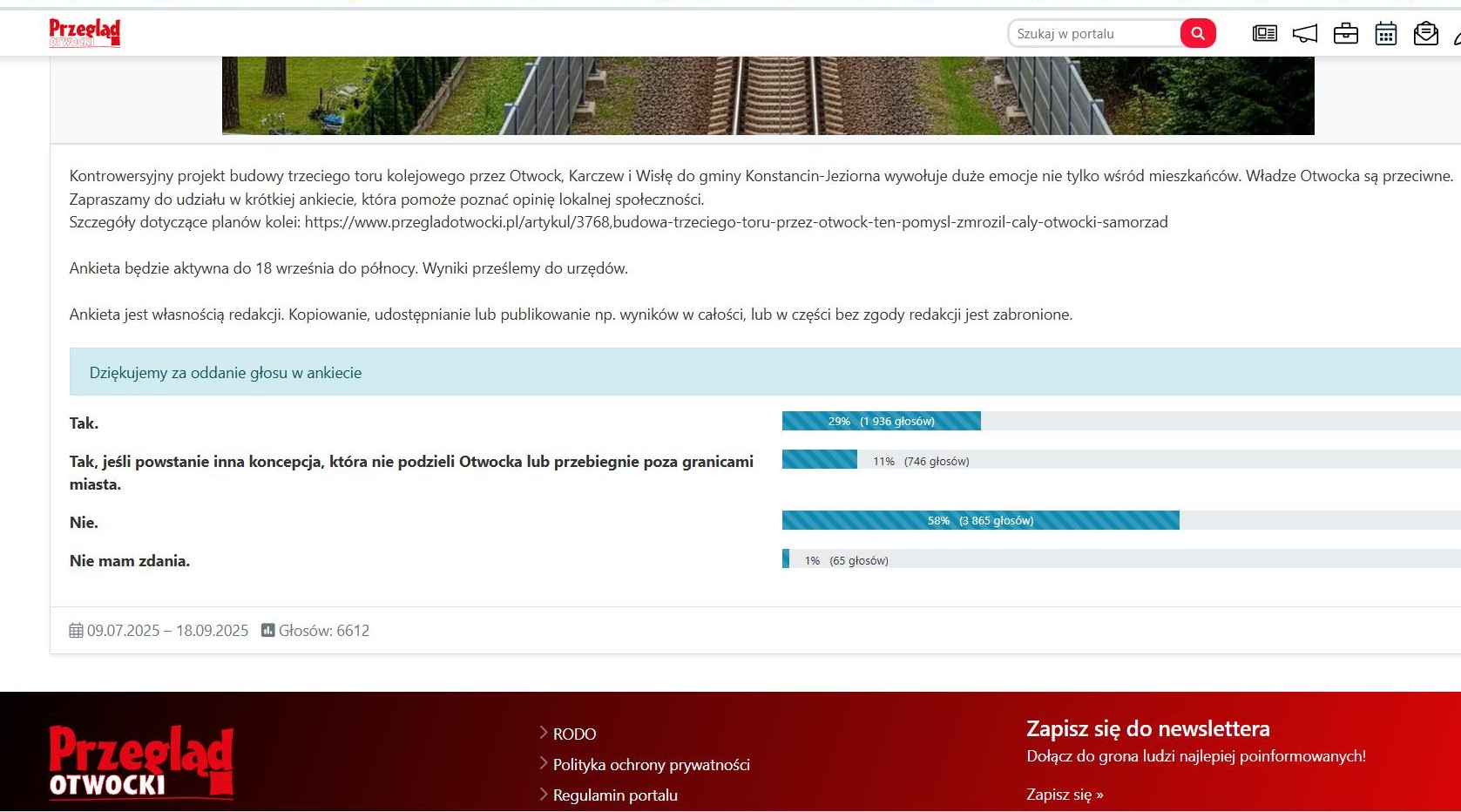The width and height of the screenshot is (1461, 812).
Task: Click 'Ankieta będzie aktywna do 18 września' sentence
Action: (x=348, y=268)
